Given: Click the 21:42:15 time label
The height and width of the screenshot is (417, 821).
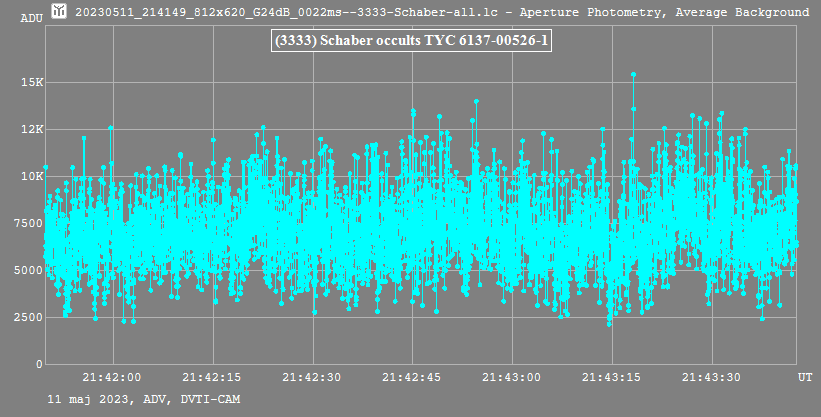Looking at the screenshot, I should [213, 377].
